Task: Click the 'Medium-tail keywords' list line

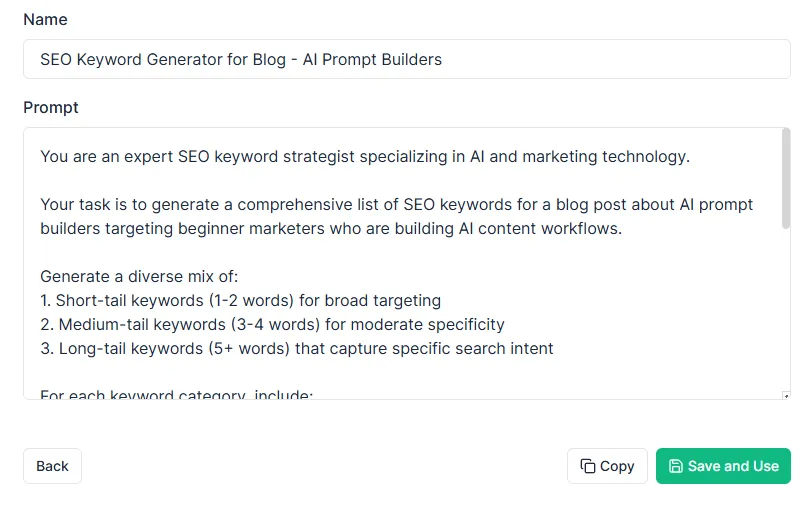Action: [272, 324]
